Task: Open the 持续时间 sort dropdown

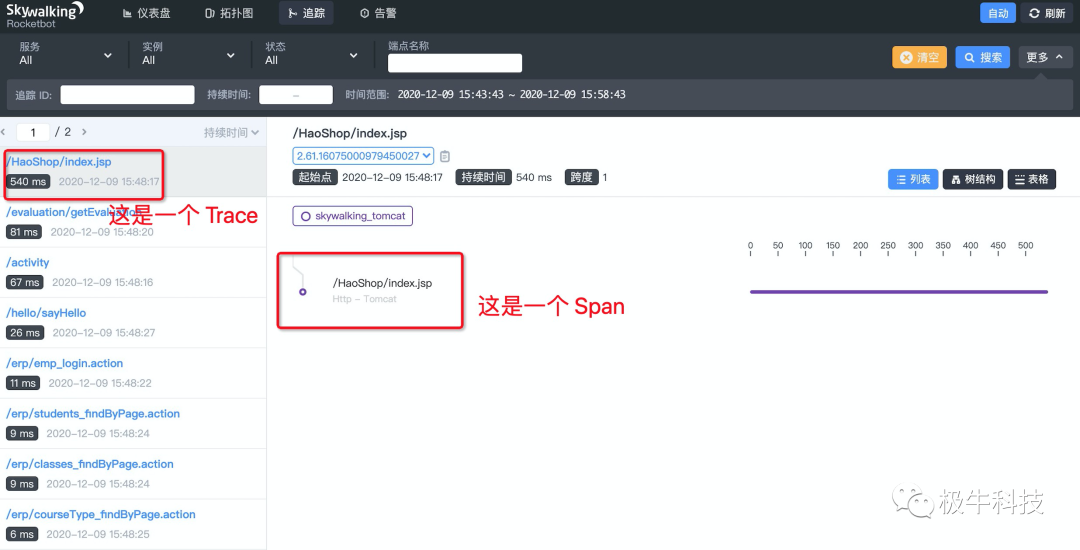Action: click(231, 132)
